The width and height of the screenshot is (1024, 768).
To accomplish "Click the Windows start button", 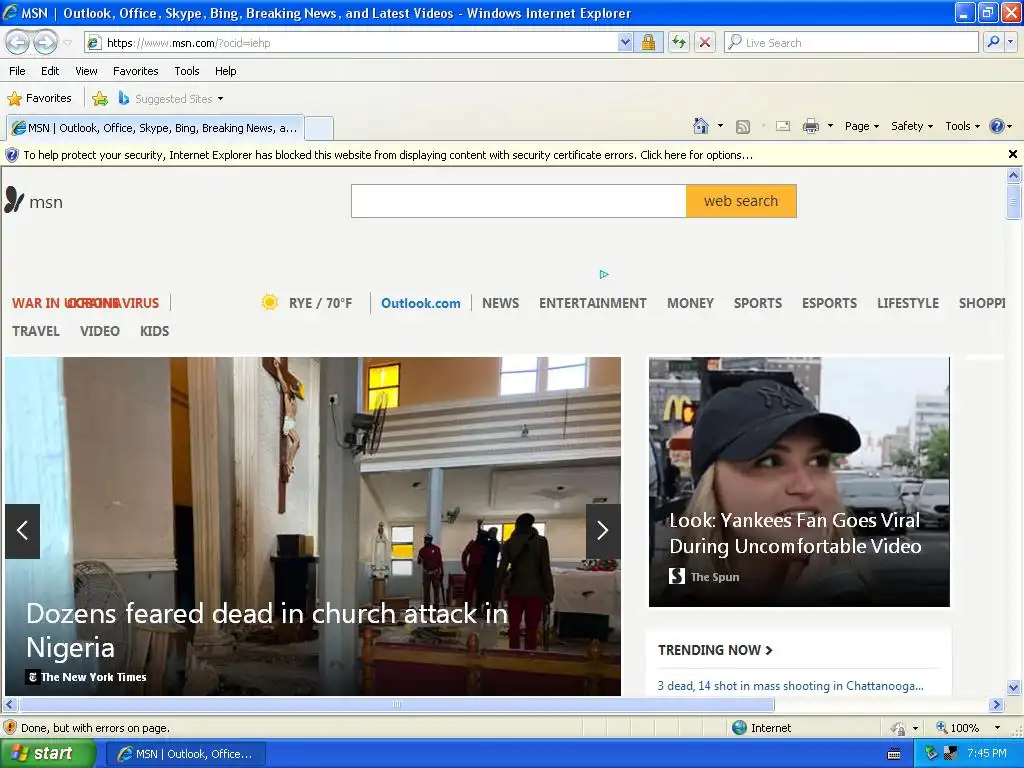I will [x=48, y=754].
